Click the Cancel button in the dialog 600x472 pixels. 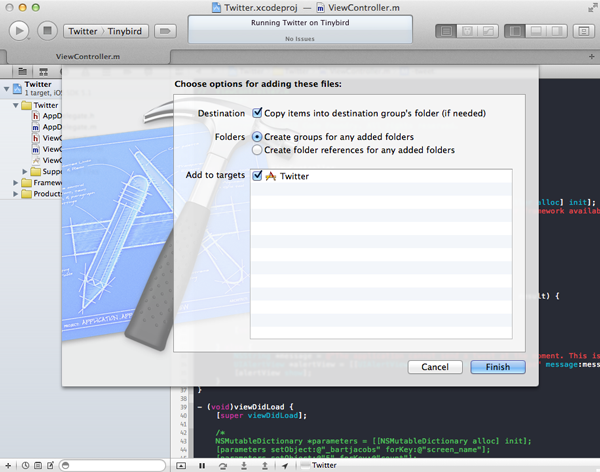tap(435, 367)
